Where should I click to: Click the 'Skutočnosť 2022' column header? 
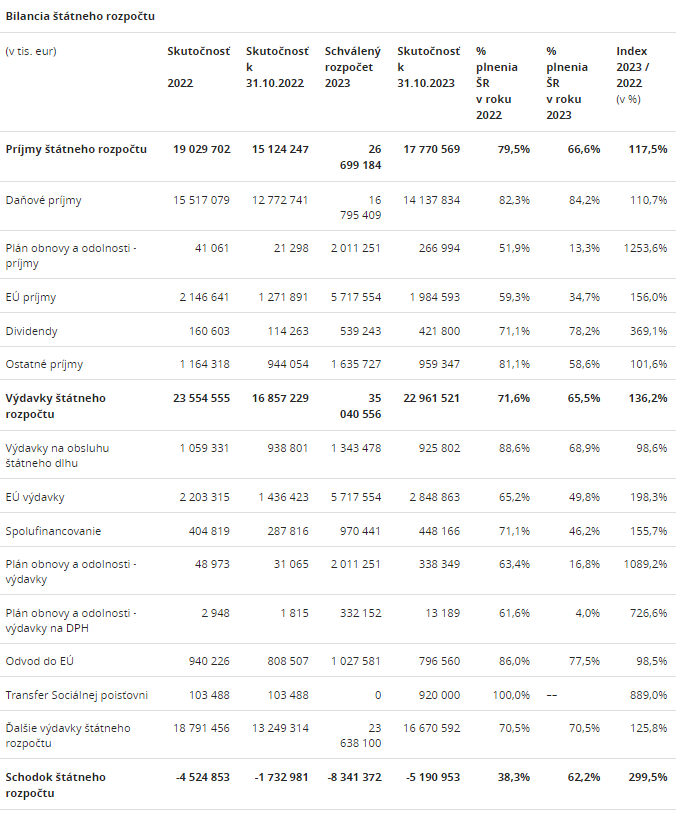(x=198, y=67)
